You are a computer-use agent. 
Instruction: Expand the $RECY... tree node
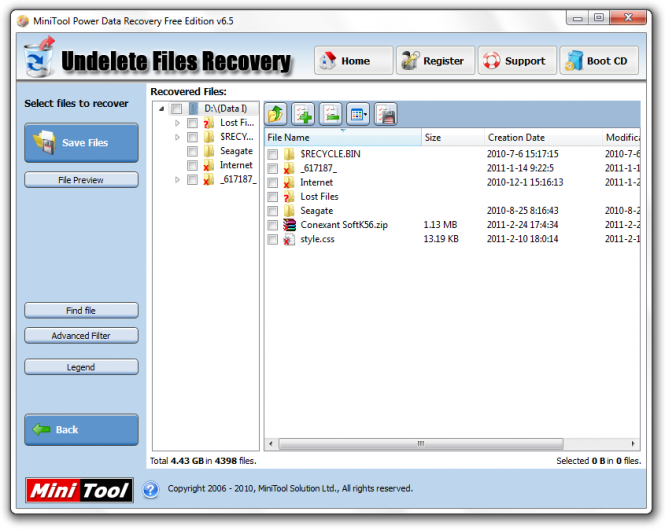177,137
